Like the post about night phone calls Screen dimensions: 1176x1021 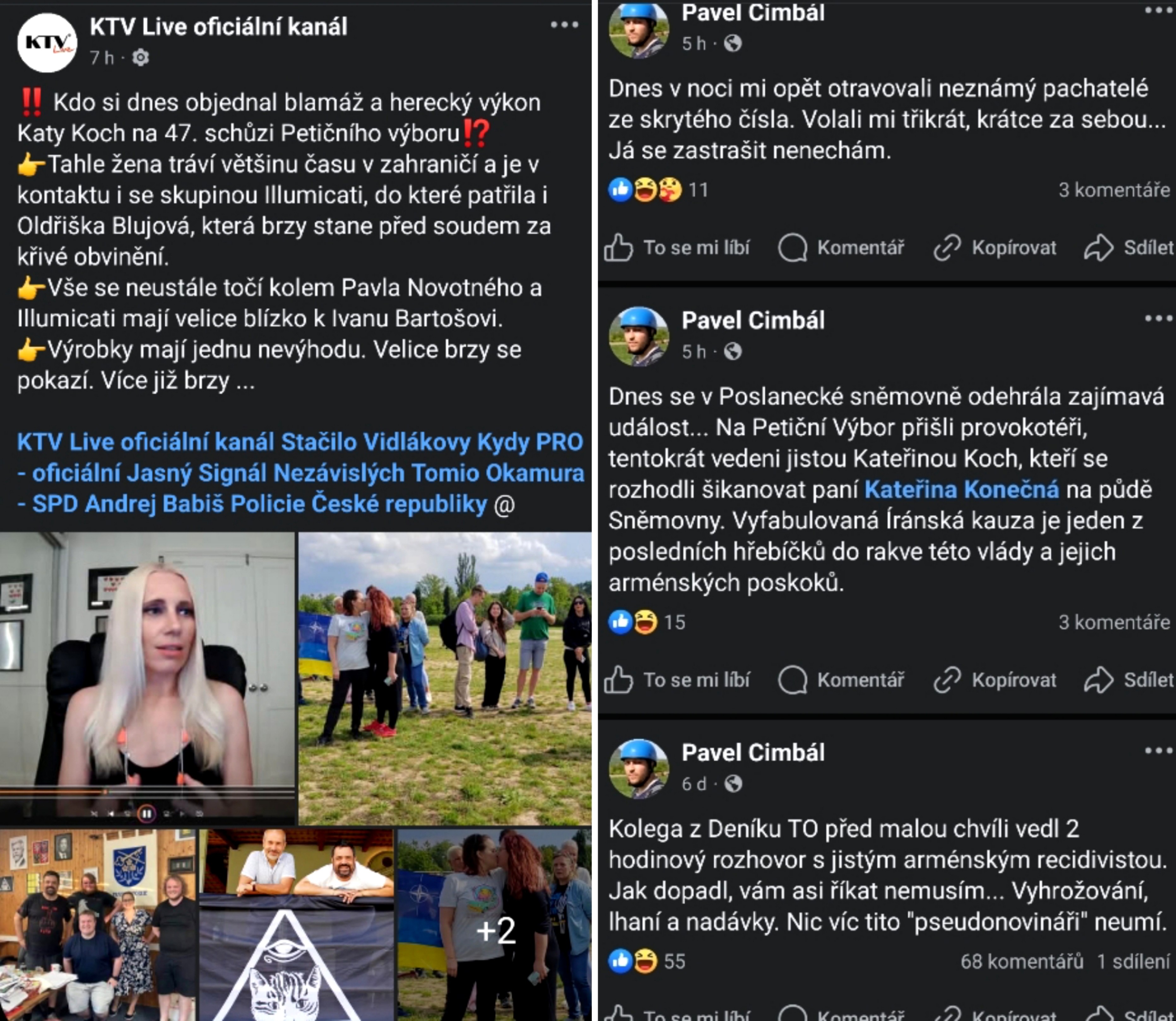tap(677, 248)
